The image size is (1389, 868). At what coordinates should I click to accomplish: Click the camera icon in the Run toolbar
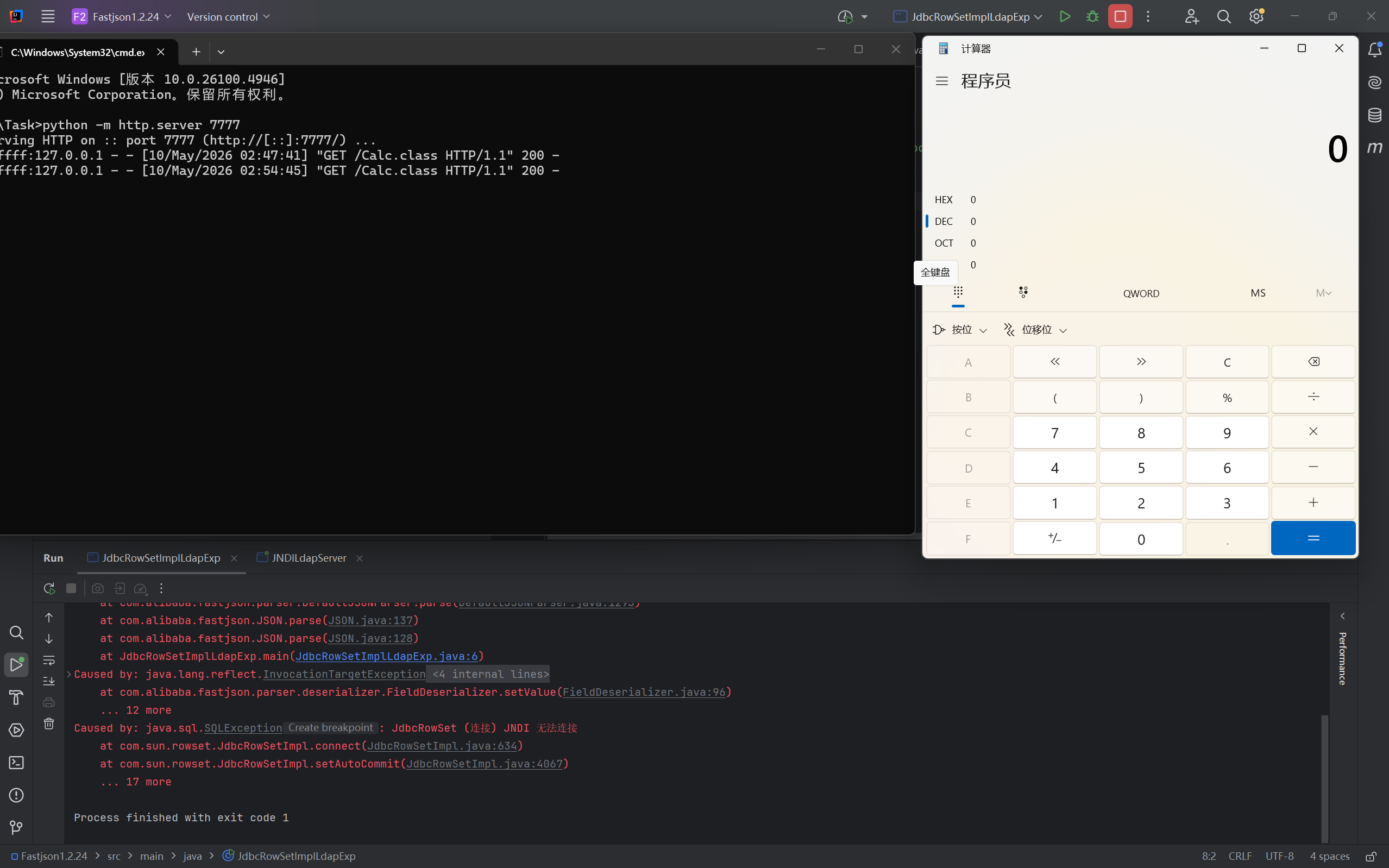click(98, 588)
